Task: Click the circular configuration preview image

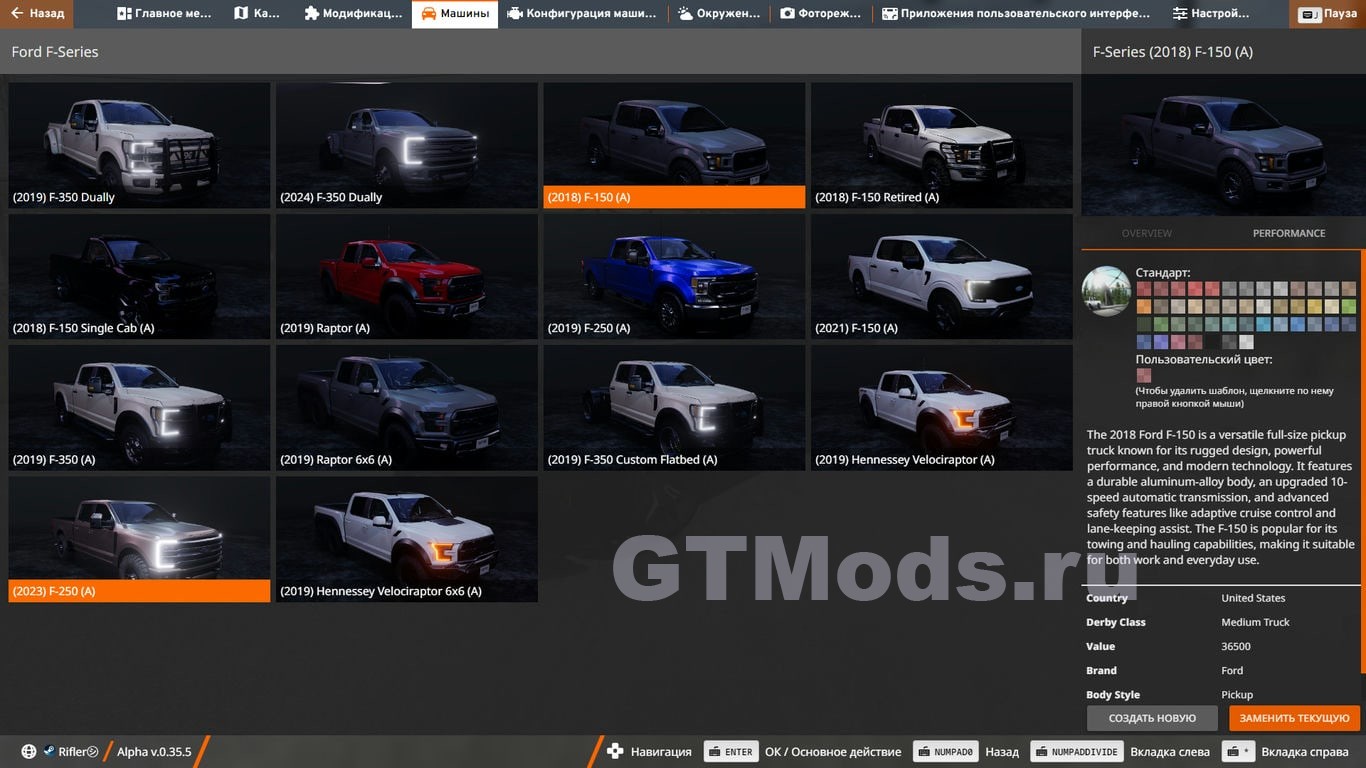Action: 1106,291
